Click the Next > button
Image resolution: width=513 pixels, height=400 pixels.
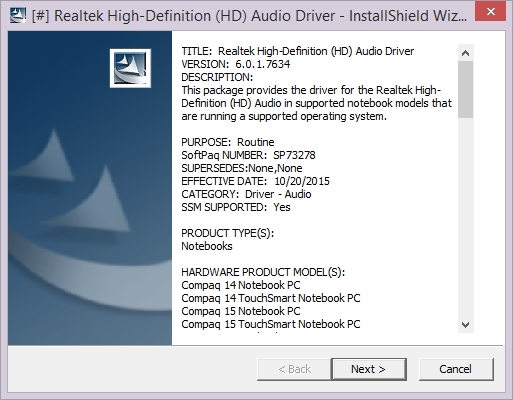point(369,369)
